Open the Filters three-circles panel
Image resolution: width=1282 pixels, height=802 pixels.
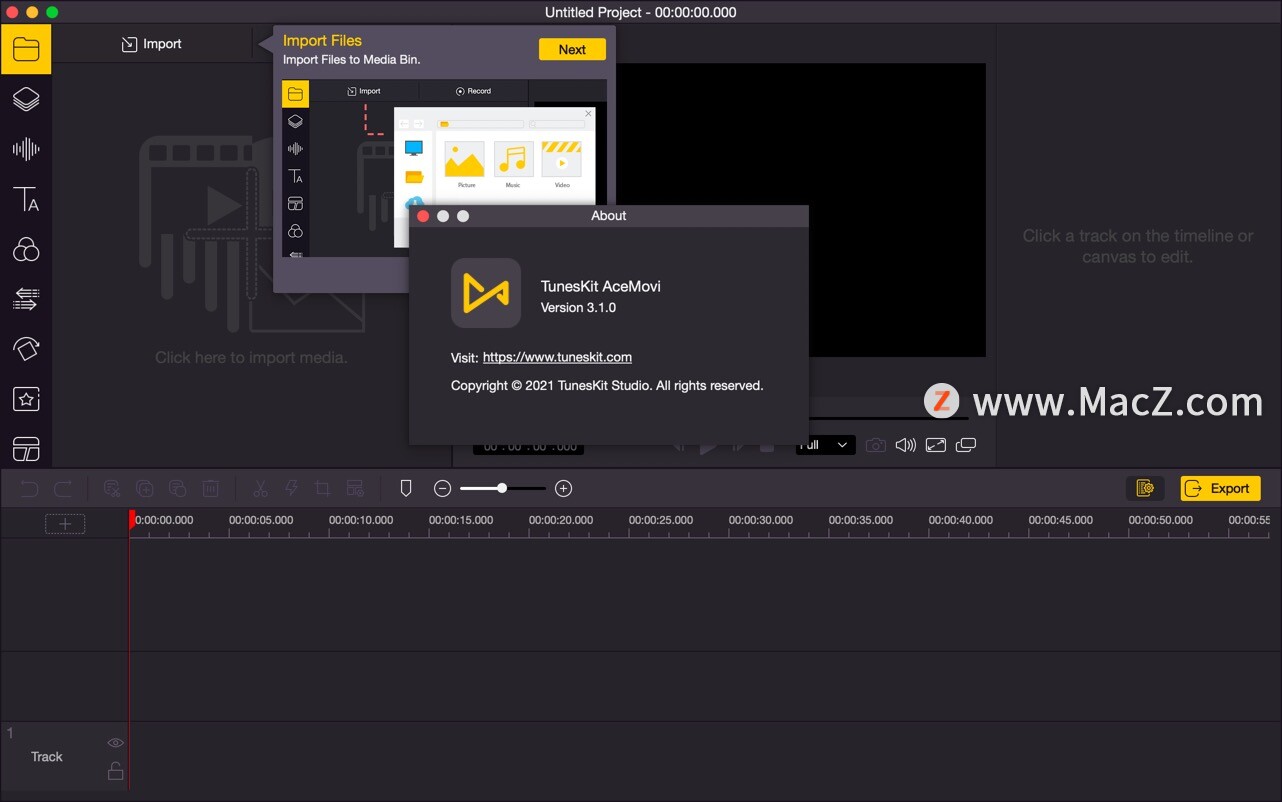[x=26, y=249]
